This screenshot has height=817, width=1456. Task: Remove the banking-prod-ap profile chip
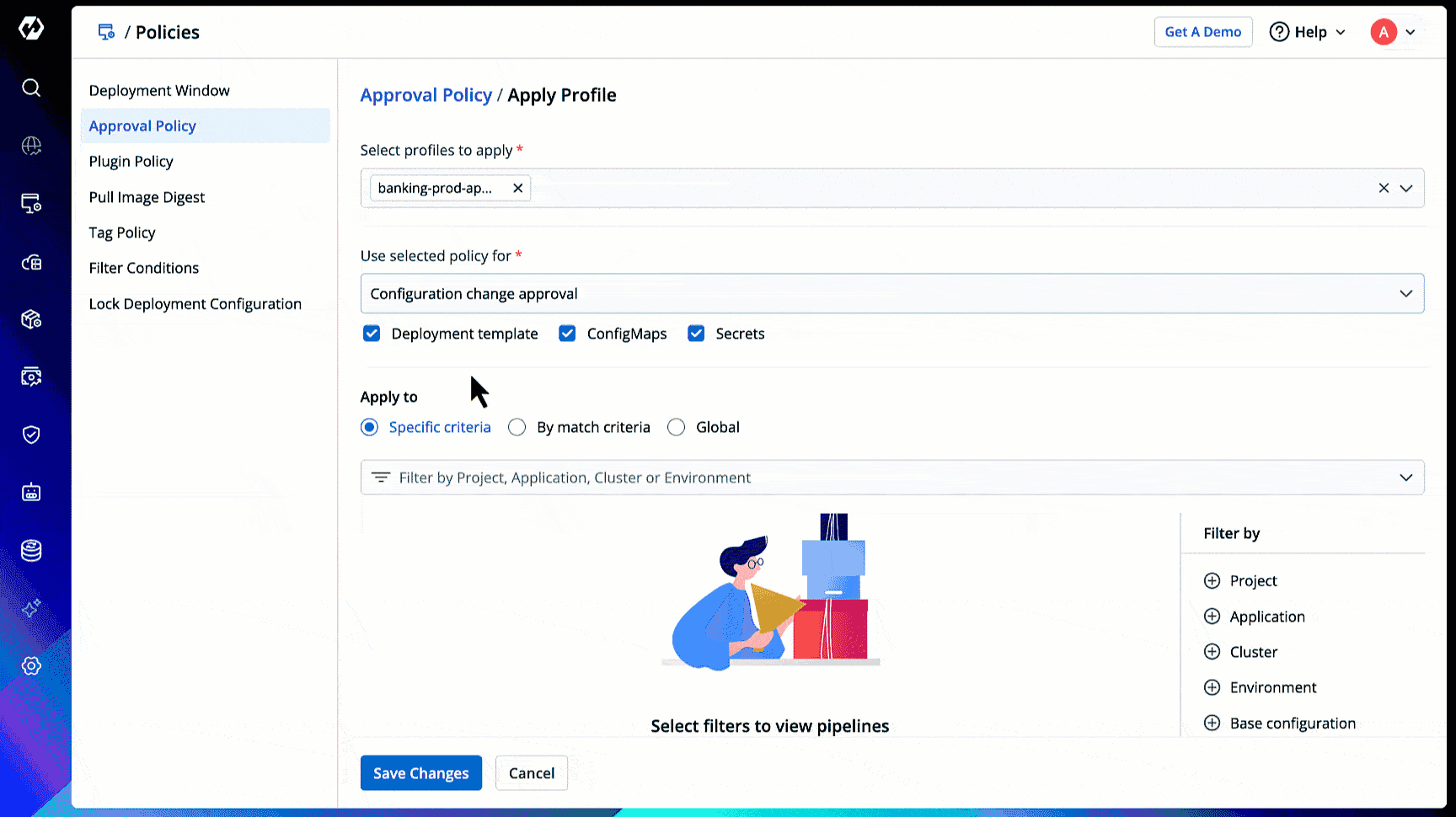pyautogui.click(x=518, y=188)
